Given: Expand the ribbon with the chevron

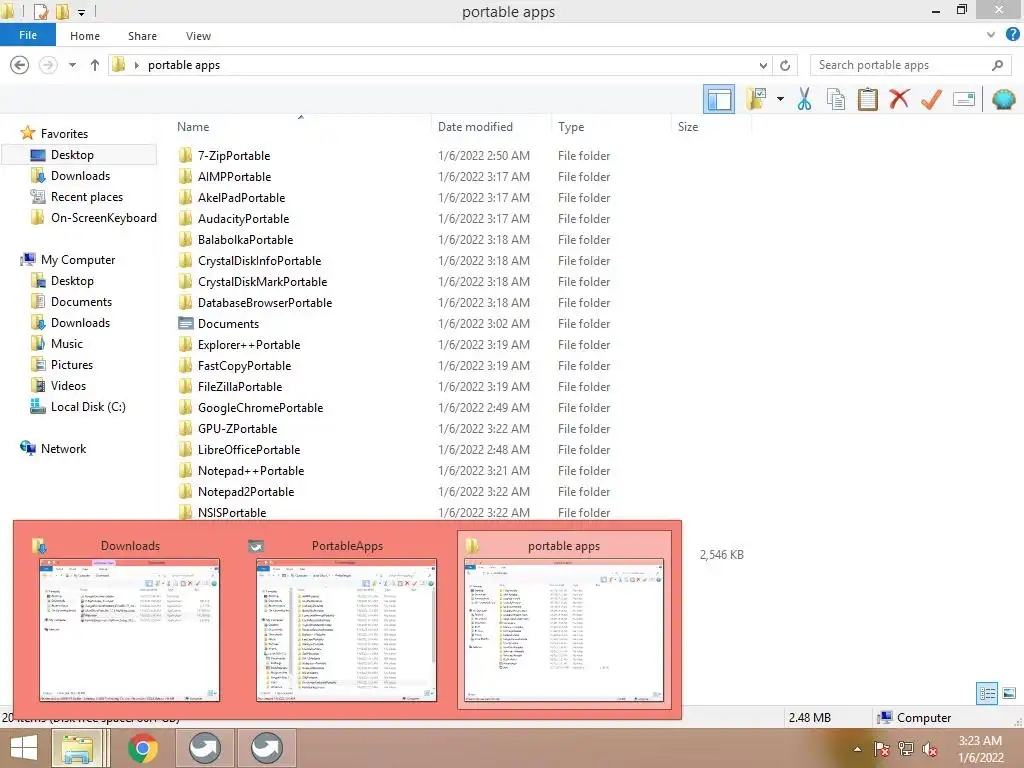Looking at the screenshot, I should point(991,35).
